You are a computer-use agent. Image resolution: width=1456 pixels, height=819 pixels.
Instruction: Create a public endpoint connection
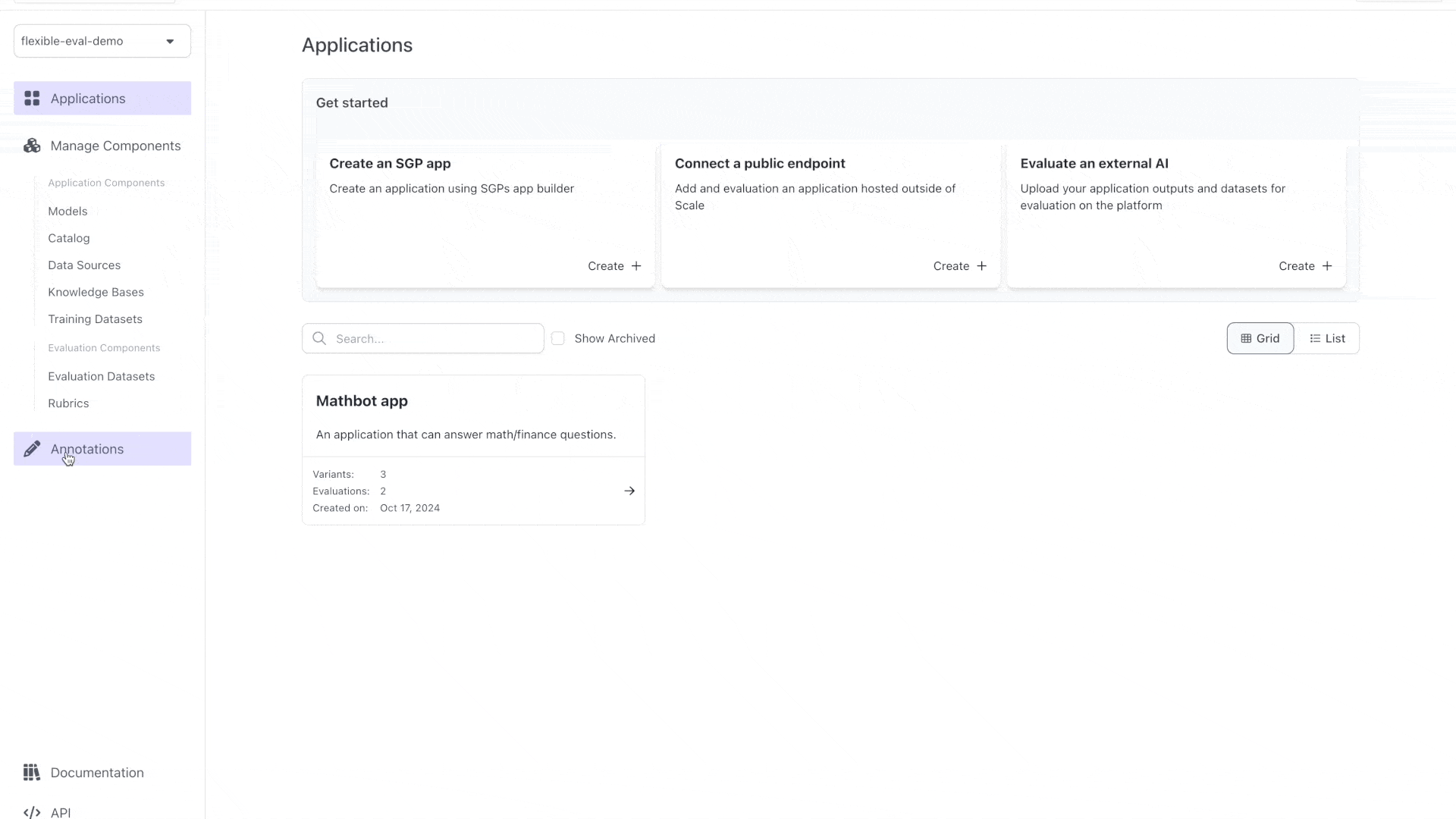click(x=959, y=266)
